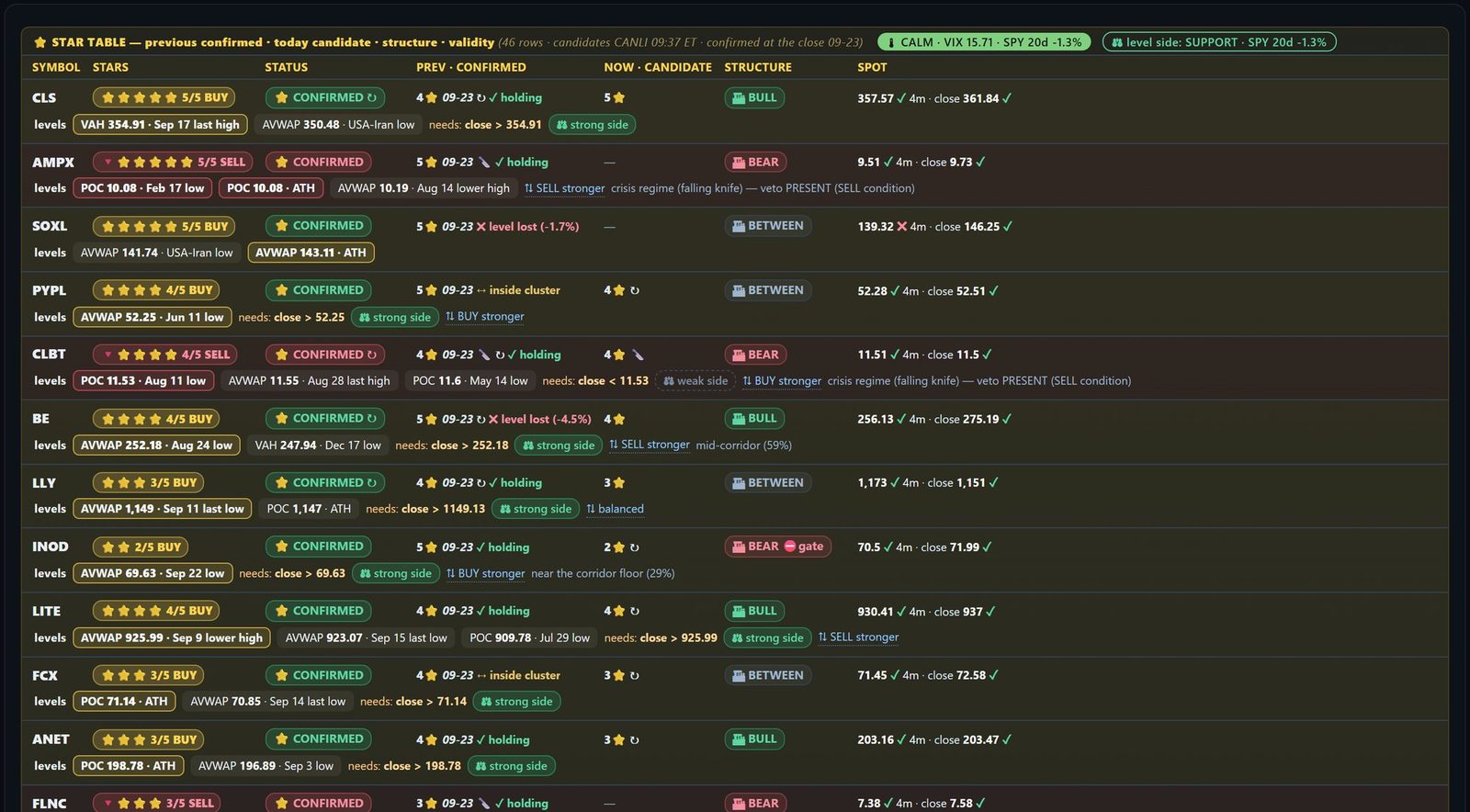
Task: Click the weak side icon in CLBT levels
Action: [669, 381]
